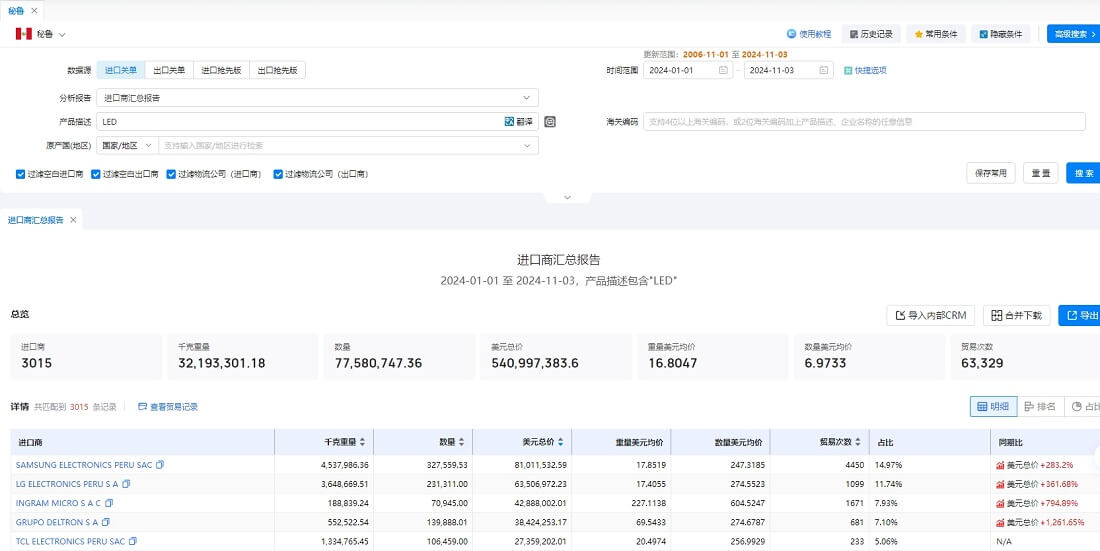Open GRUPO DELTRON S A importer link
Image resolution: width=1100 pixels, height=551 pixels.
(x=57, y=522)
